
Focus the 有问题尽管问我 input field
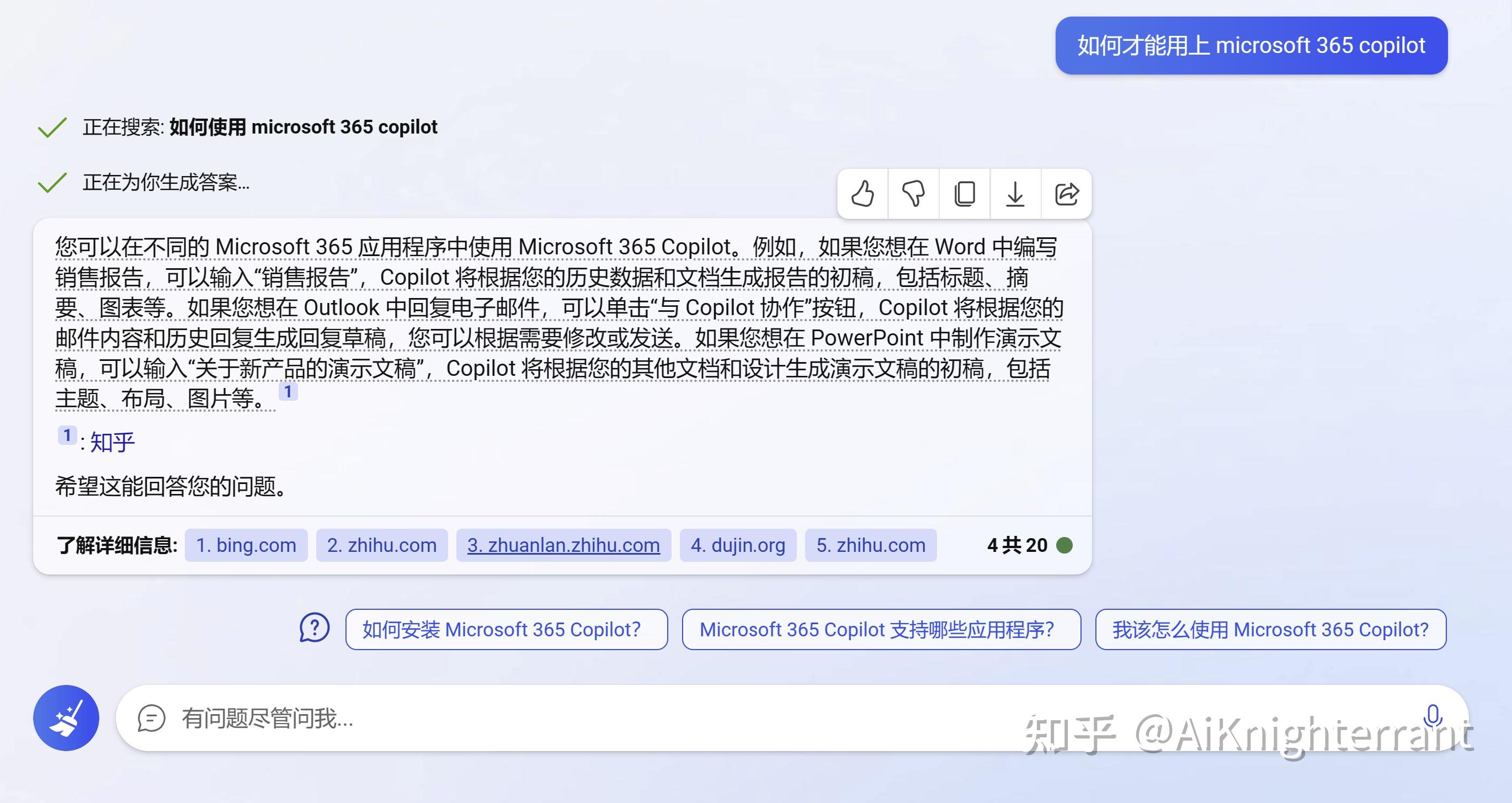[x=791, y=718]
